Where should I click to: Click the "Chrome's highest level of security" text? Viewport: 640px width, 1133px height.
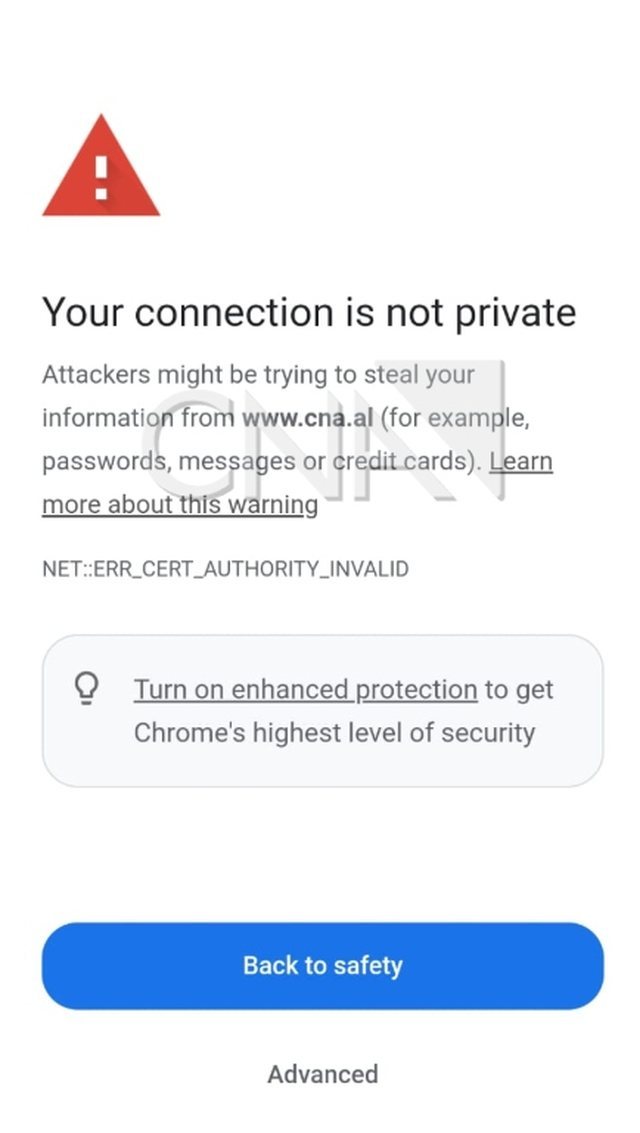tap(334, 732)
